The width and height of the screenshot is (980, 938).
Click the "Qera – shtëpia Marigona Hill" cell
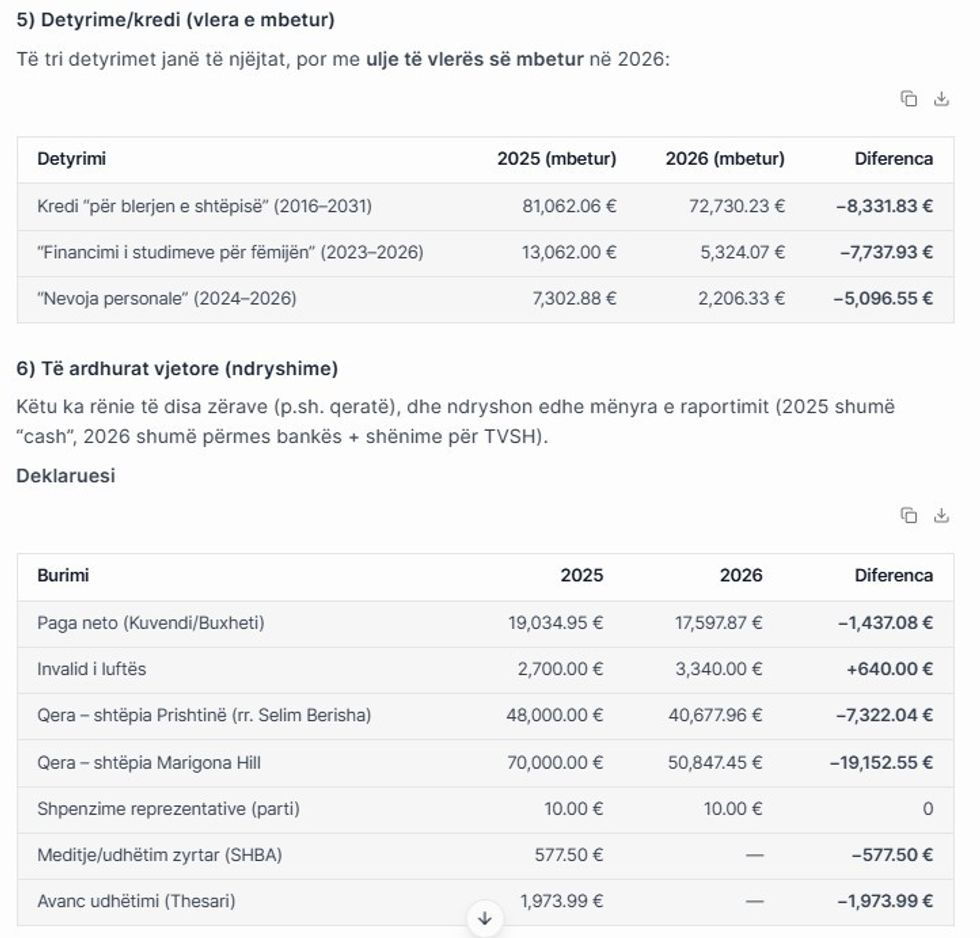tap(149, 763)
